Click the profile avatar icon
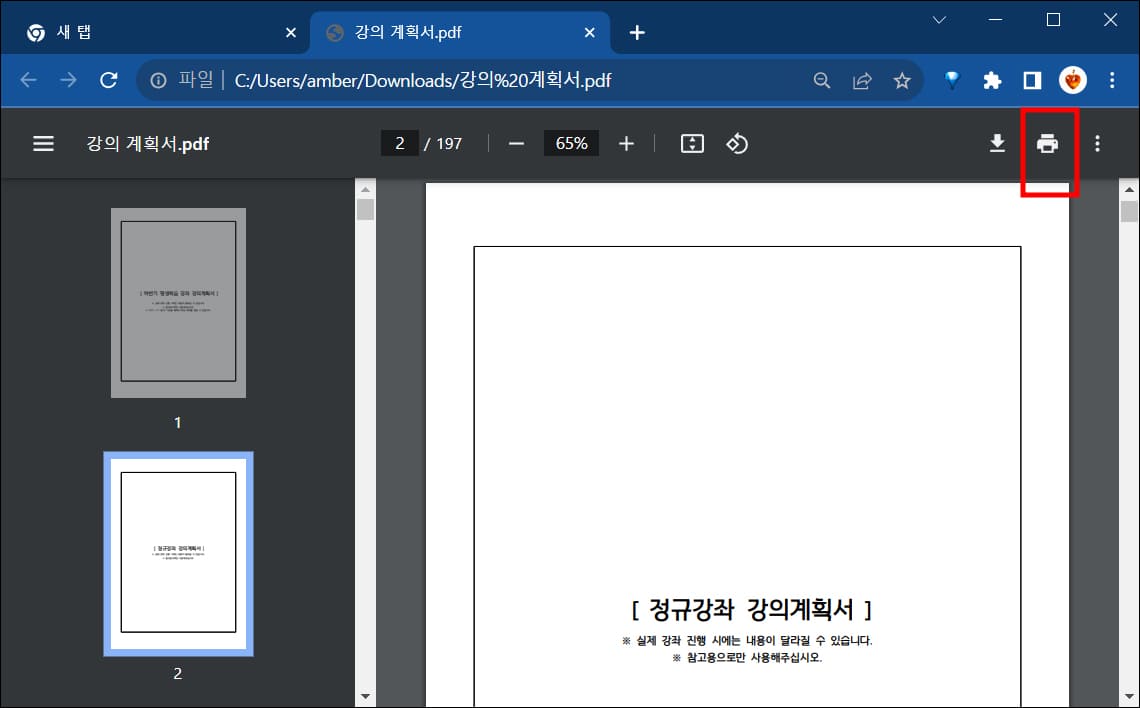This screenshot has height=708, width=1140. point(1072,81)
